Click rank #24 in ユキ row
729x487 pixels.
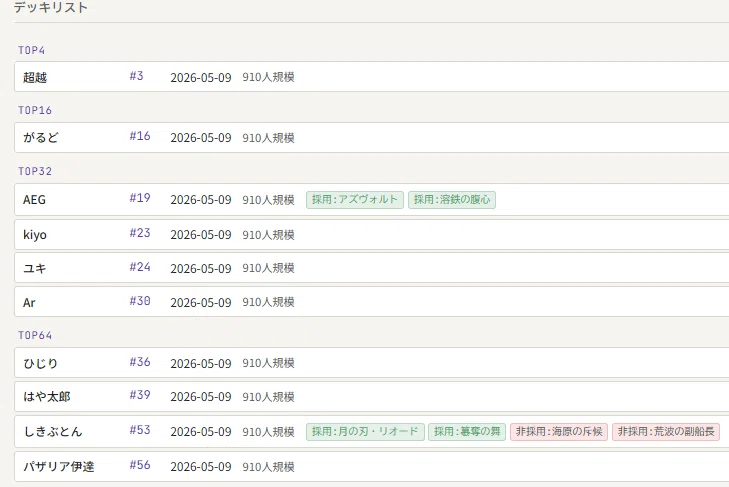click(x=140, y=267)
